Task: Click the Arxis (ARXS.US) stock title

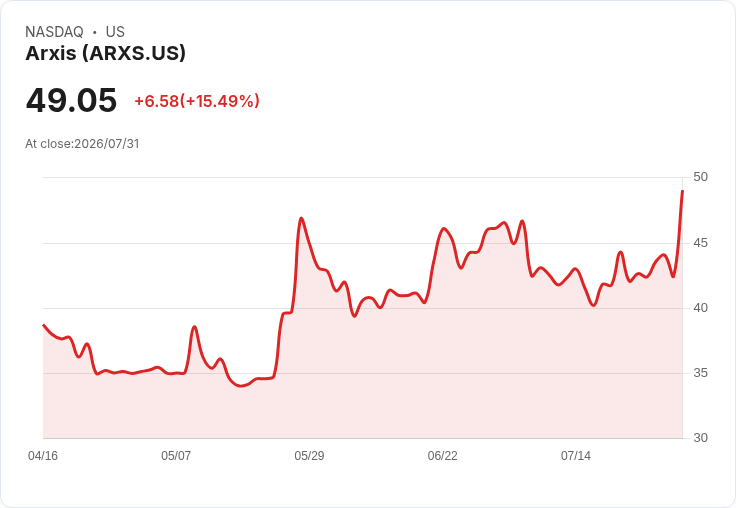Action: [106, 53]
